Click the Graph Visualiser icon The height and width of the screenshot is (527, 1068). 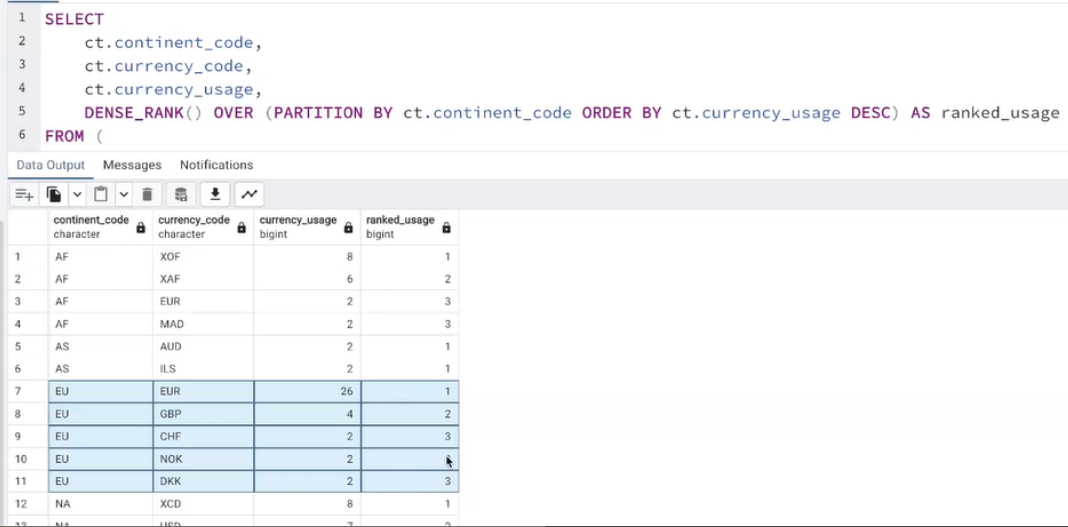point(249,195)
